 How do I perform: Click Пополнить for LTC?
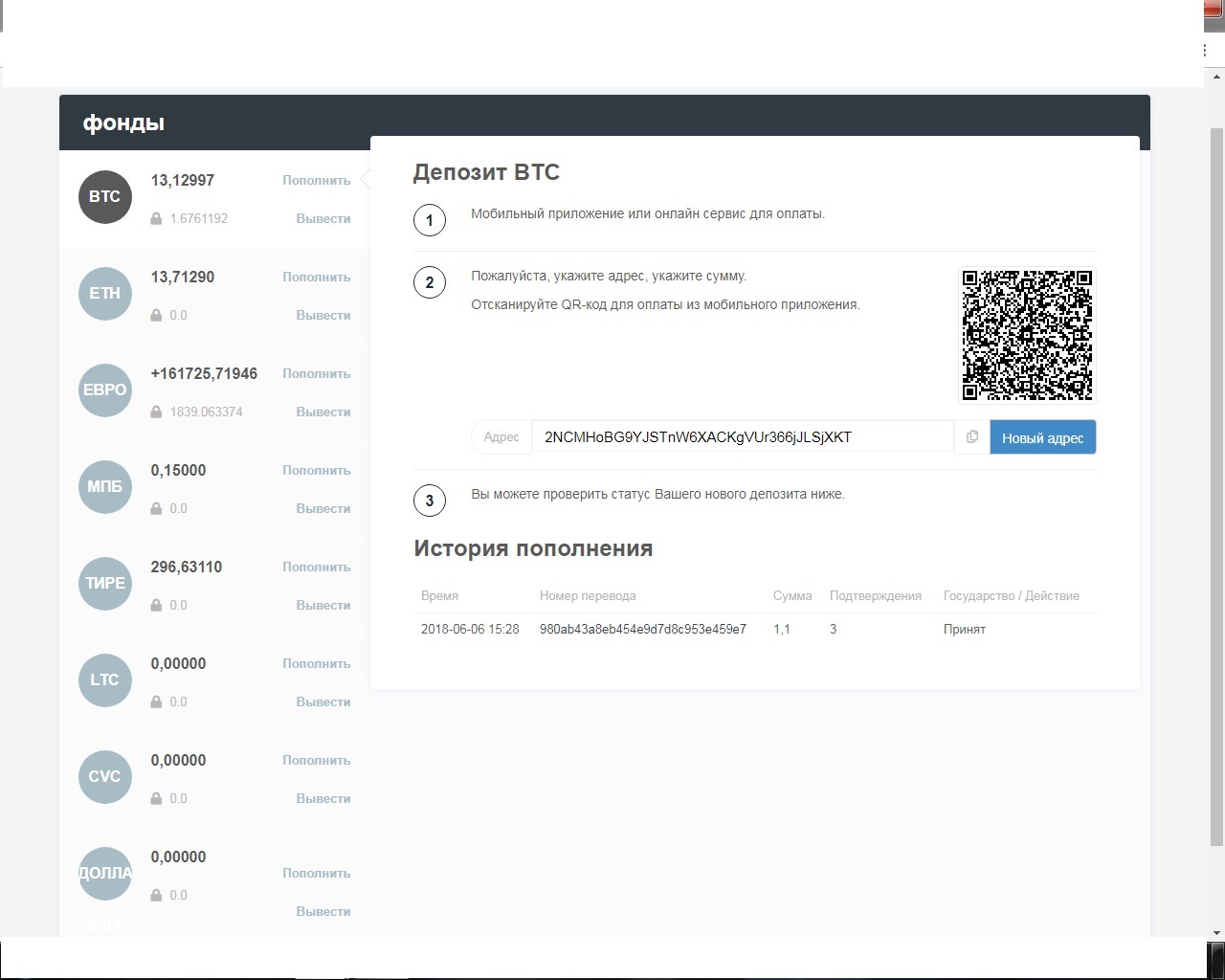pyautogui.click(x=317, y=663)
